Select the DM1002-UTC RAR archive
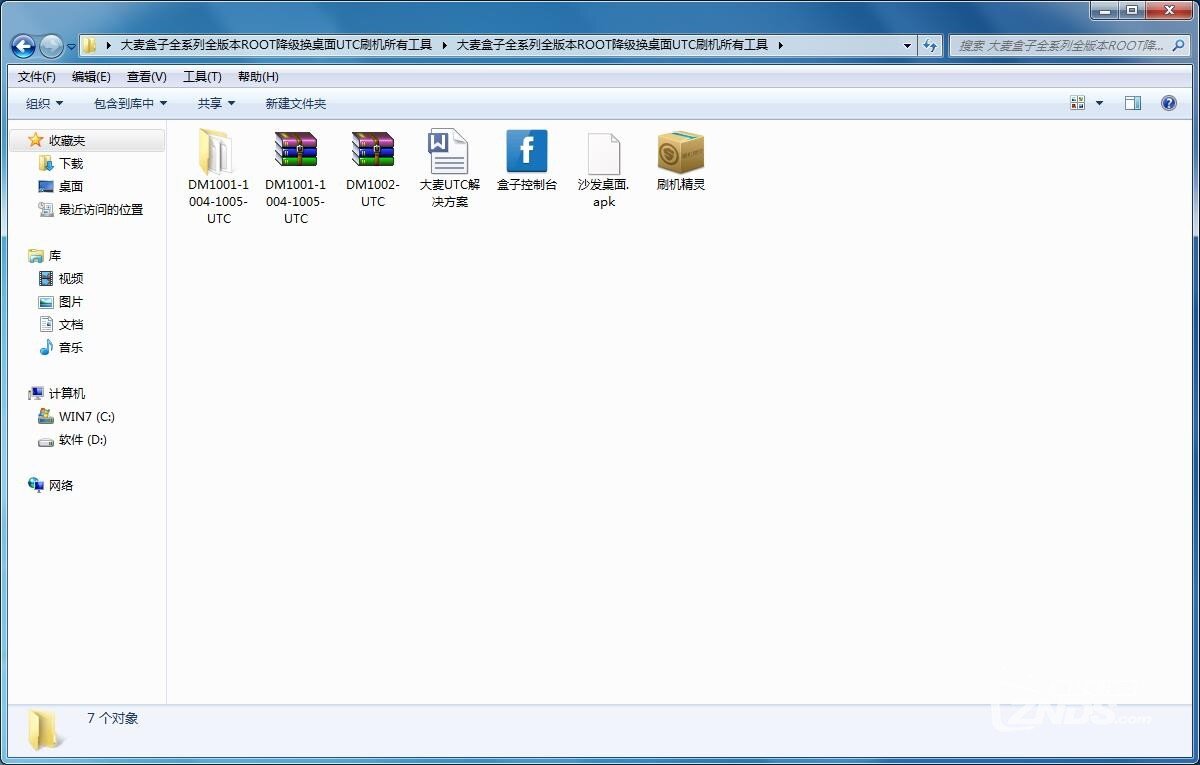 point(372,151)
